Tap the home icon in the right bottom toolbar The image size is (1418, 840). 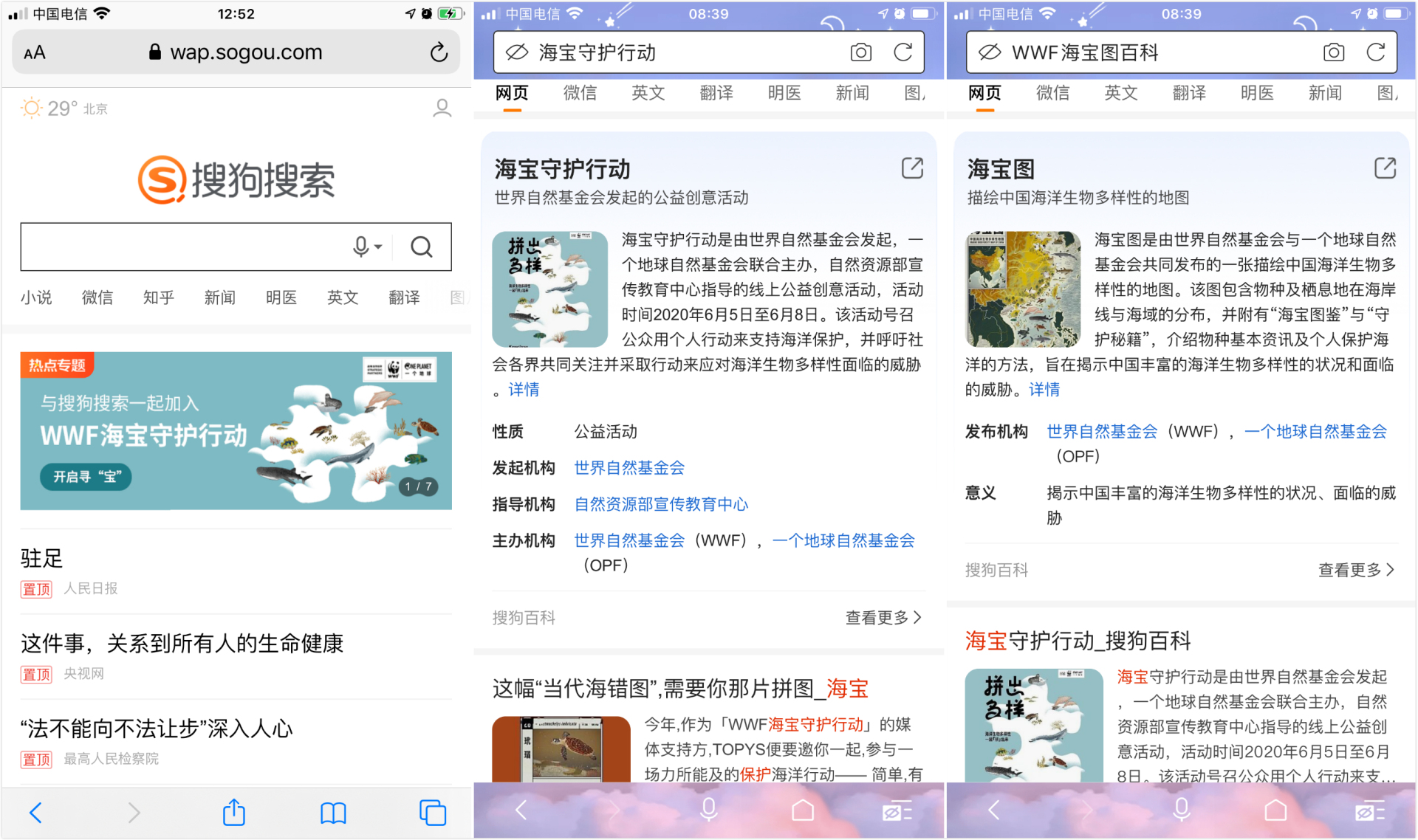(1275, 810)
